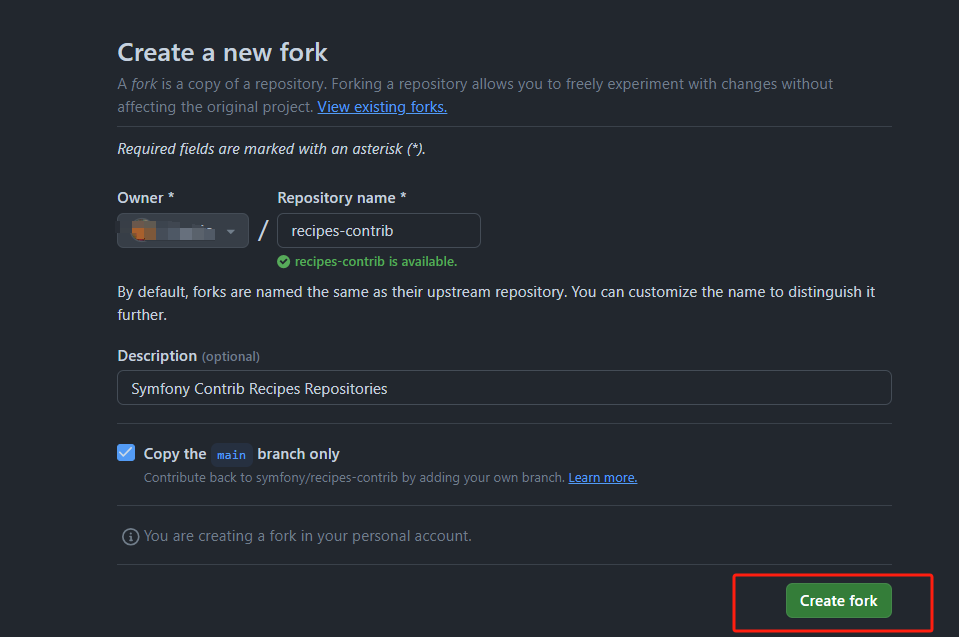
Task: Click the "Create a new fork" heading
Action: [x=223, y=52]
